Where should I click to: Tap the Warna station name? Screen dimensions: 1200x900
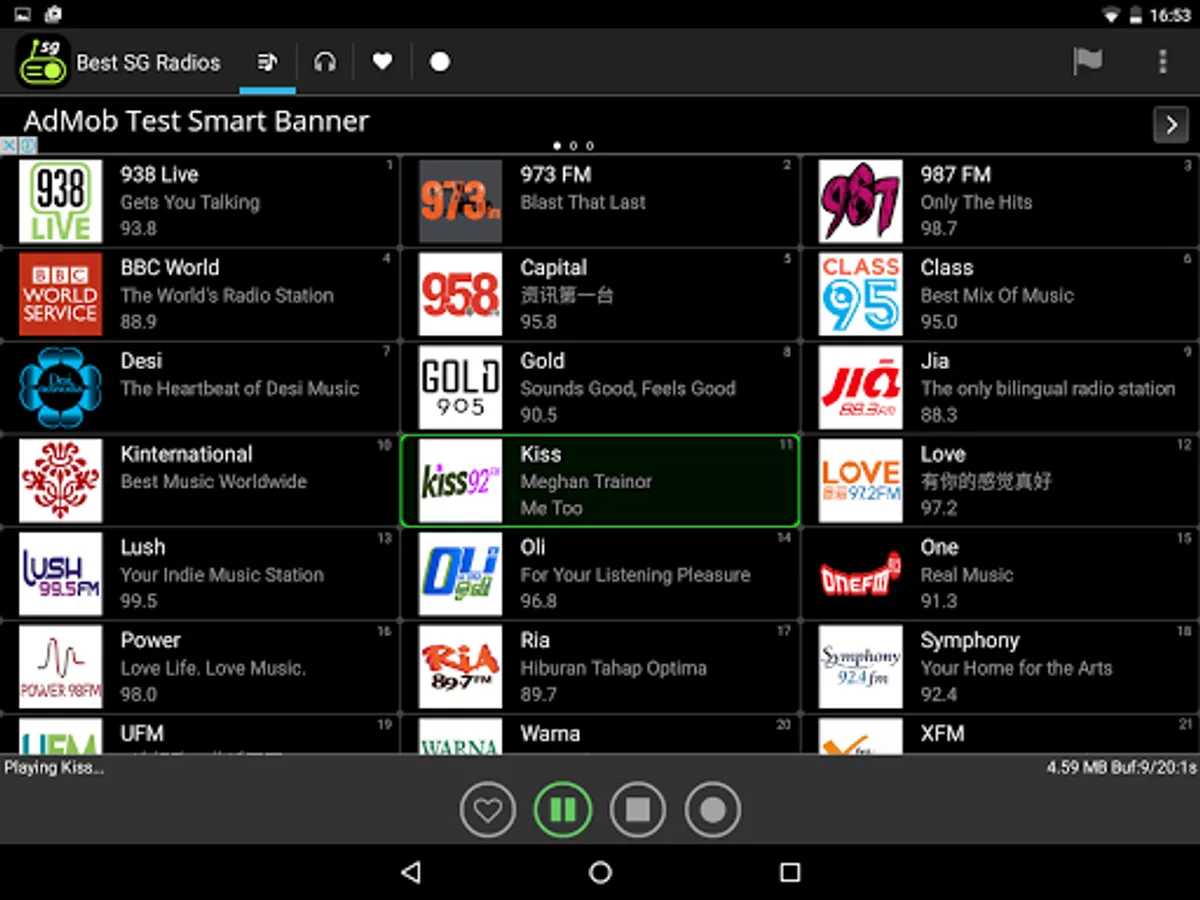tap(550, 733)
